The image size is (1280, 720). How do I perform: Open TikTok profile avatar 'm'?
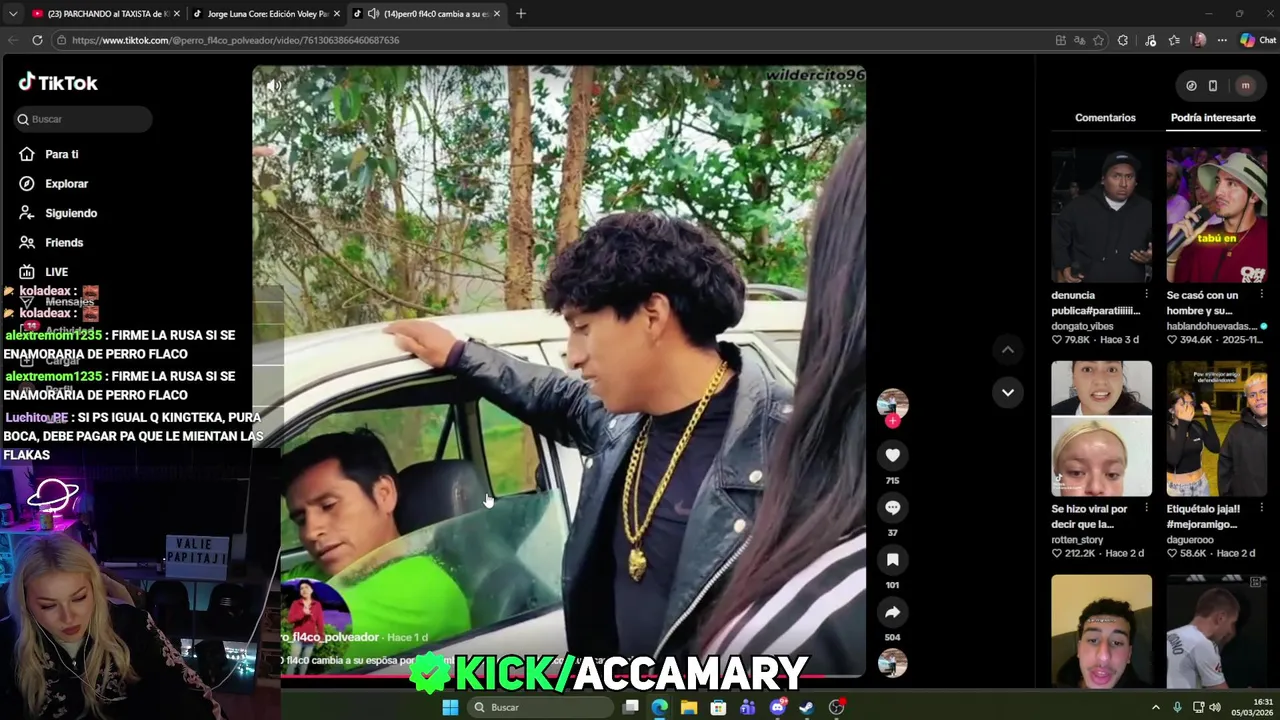coord(1245,86)
